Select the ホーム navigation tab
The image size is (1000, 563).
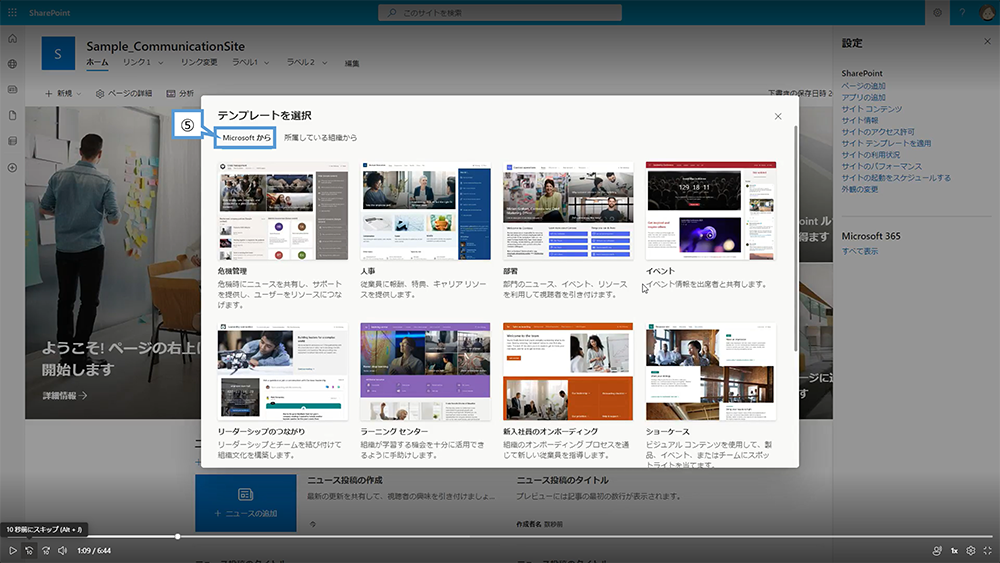[97, 62]
